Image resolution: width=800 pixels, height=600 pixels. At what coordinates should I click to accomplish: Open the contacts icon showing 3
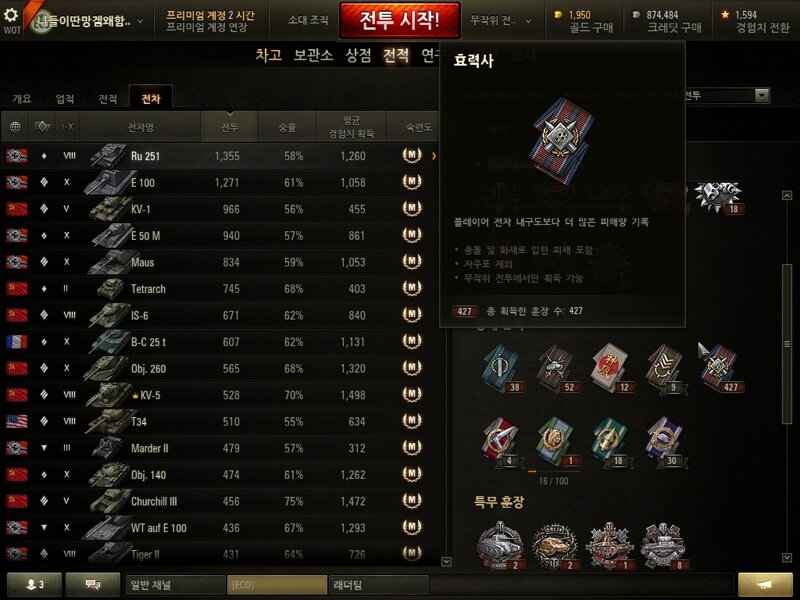[x=34, y=585]
